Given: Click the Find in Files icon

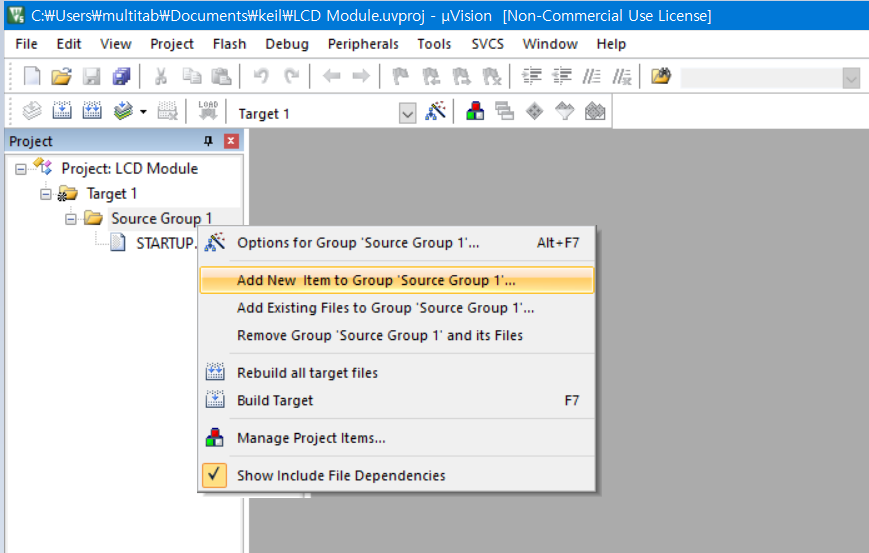Looking at the screenshot, I should (x=661, y=76).
